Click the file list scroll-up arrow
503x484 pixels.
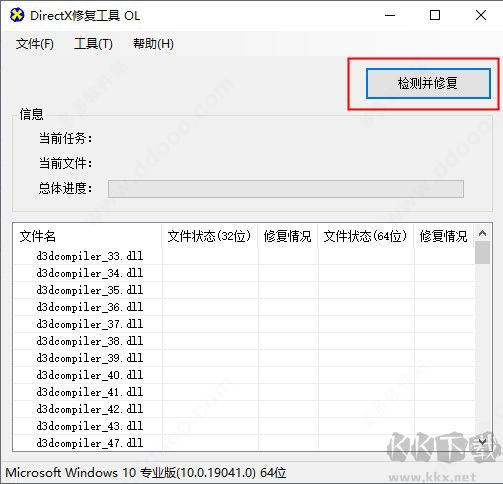point(482,233)
